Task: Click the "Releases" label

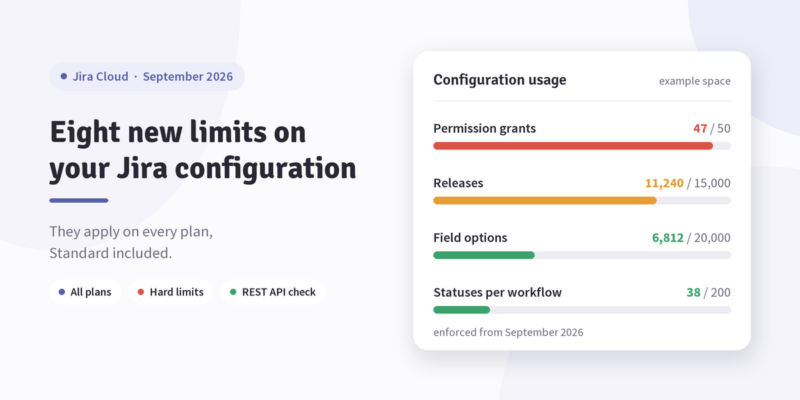Action: [x=458, y=183]
